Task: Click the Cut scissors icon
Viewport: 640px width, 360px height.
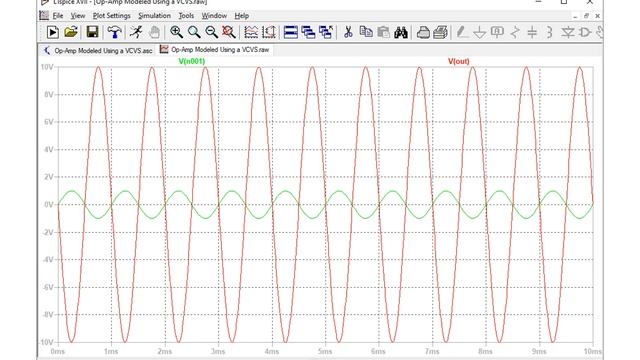Action: pos(348,32)
